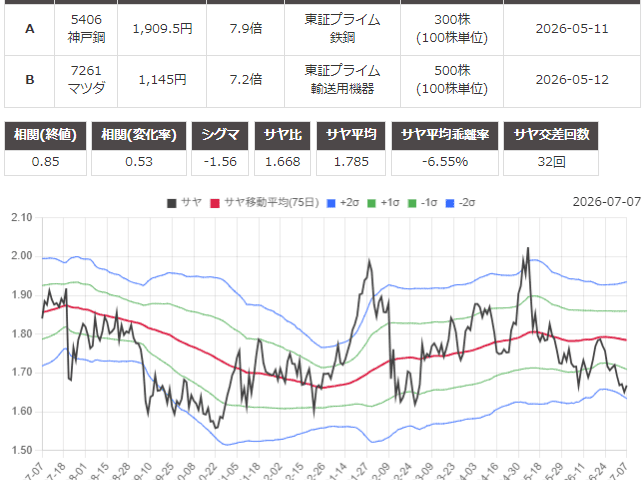Click the 2026-05-11 date cell in row A
643x480 pixels.
[572, 29]
